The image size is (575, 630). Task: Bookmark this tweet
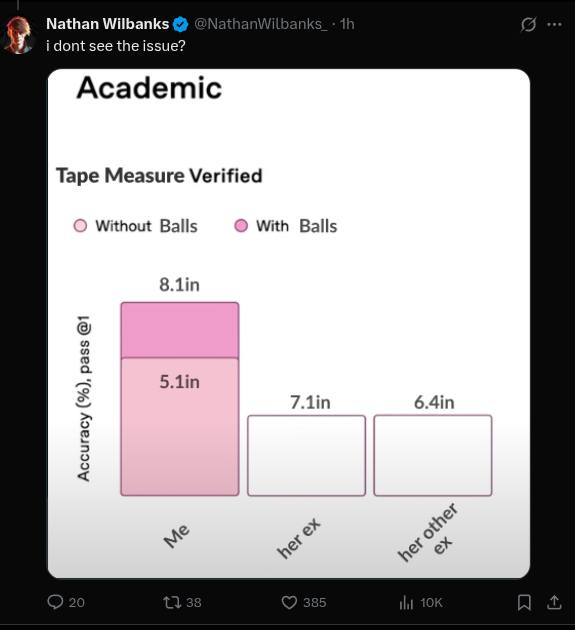tap(524, 602)
